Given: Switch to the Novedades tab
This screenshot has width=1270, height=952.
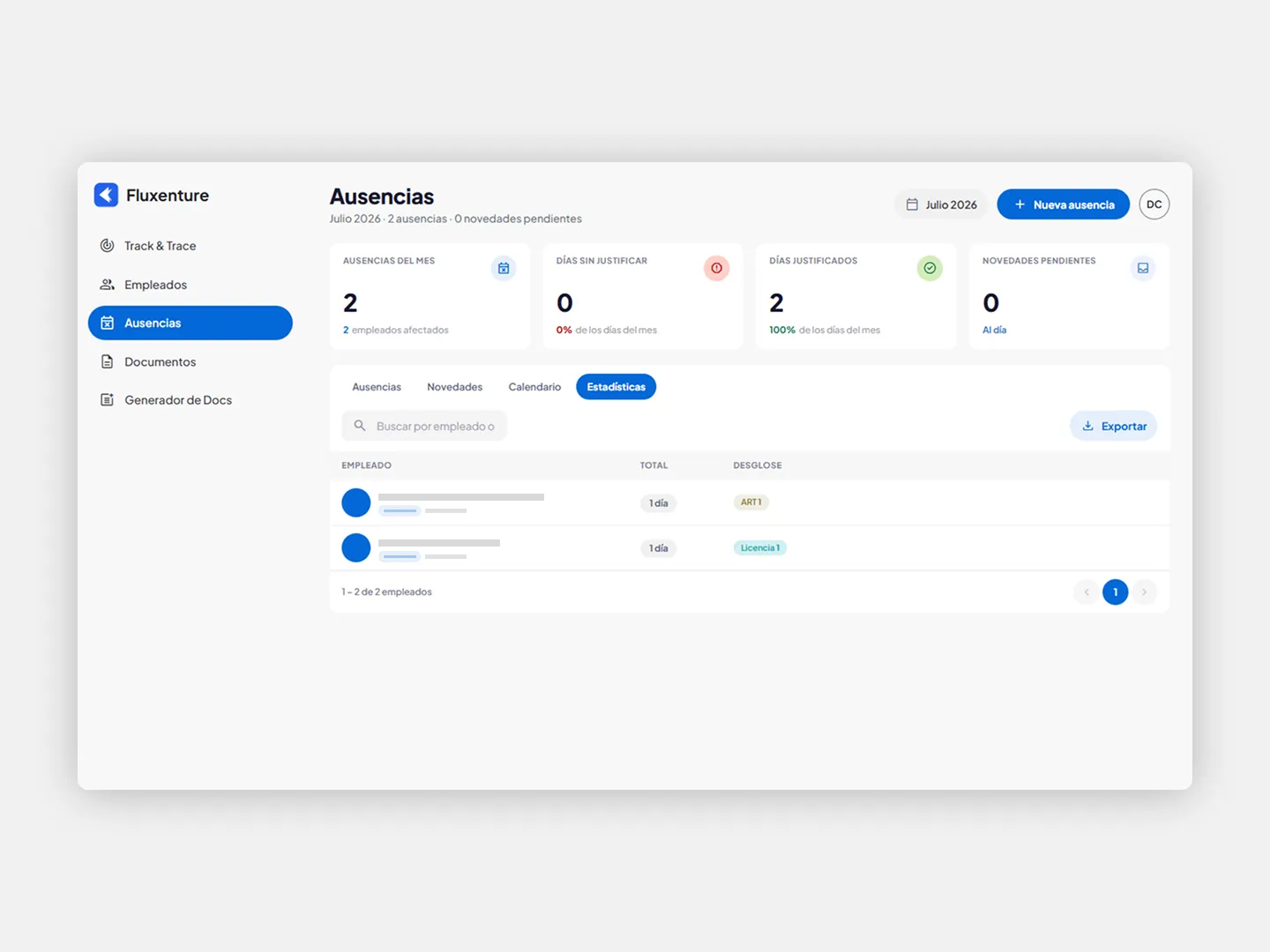Looking at the screenshot, I should point(455,387).
